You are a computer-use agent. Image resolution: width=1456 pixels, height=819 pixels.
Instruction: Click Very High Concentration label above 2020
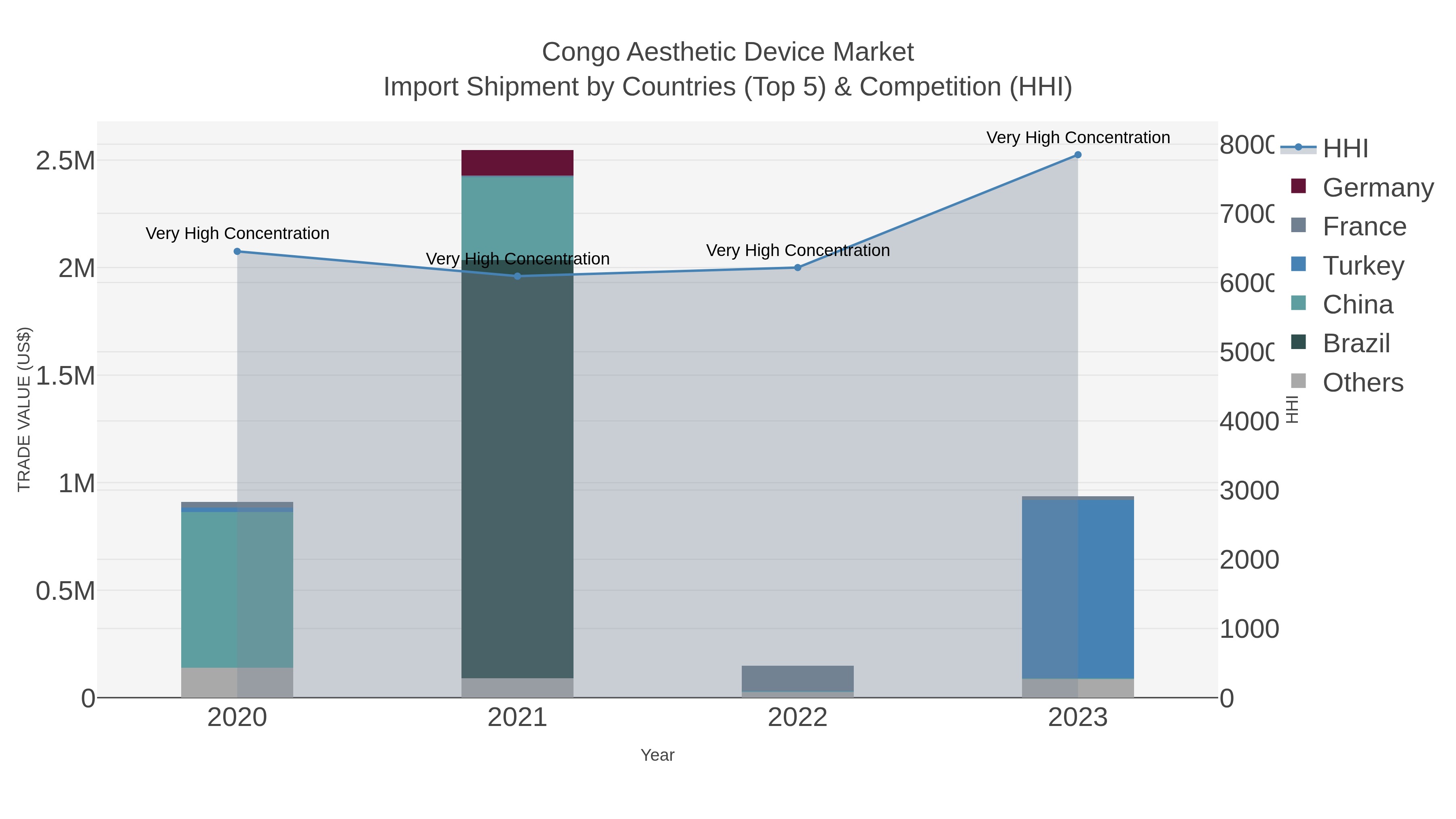pos(237,233)
